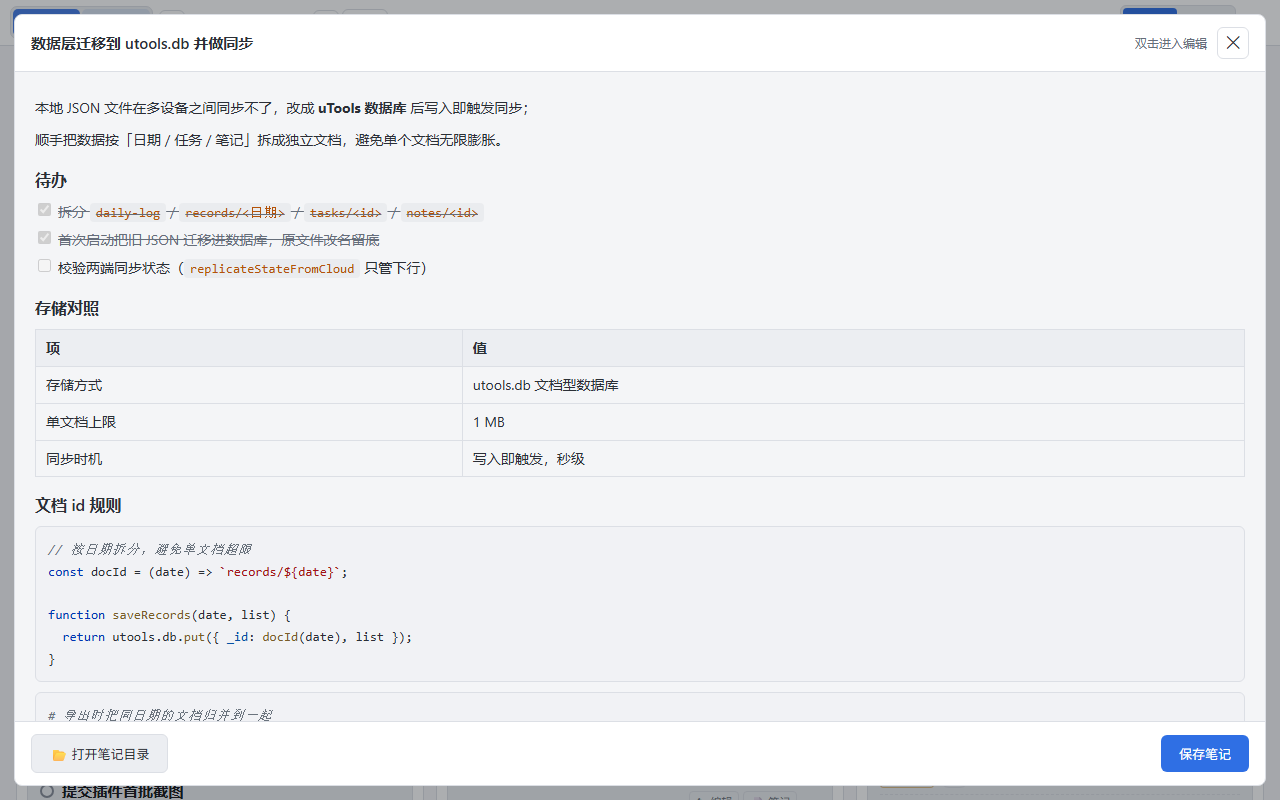Click the function saveRecords code line
The image size is (1280, 800).
click(169, 615)
